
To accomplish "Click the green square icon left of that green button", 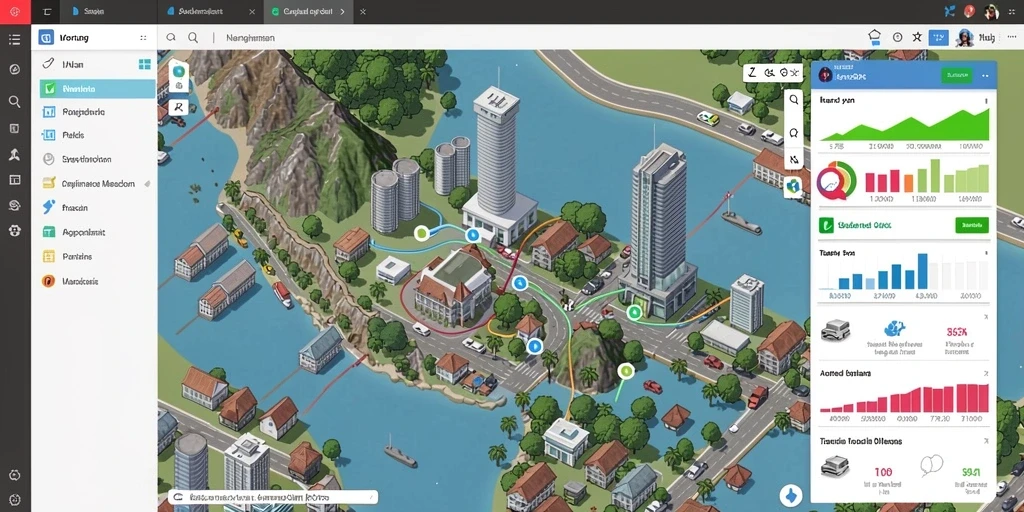I will 826,225.
